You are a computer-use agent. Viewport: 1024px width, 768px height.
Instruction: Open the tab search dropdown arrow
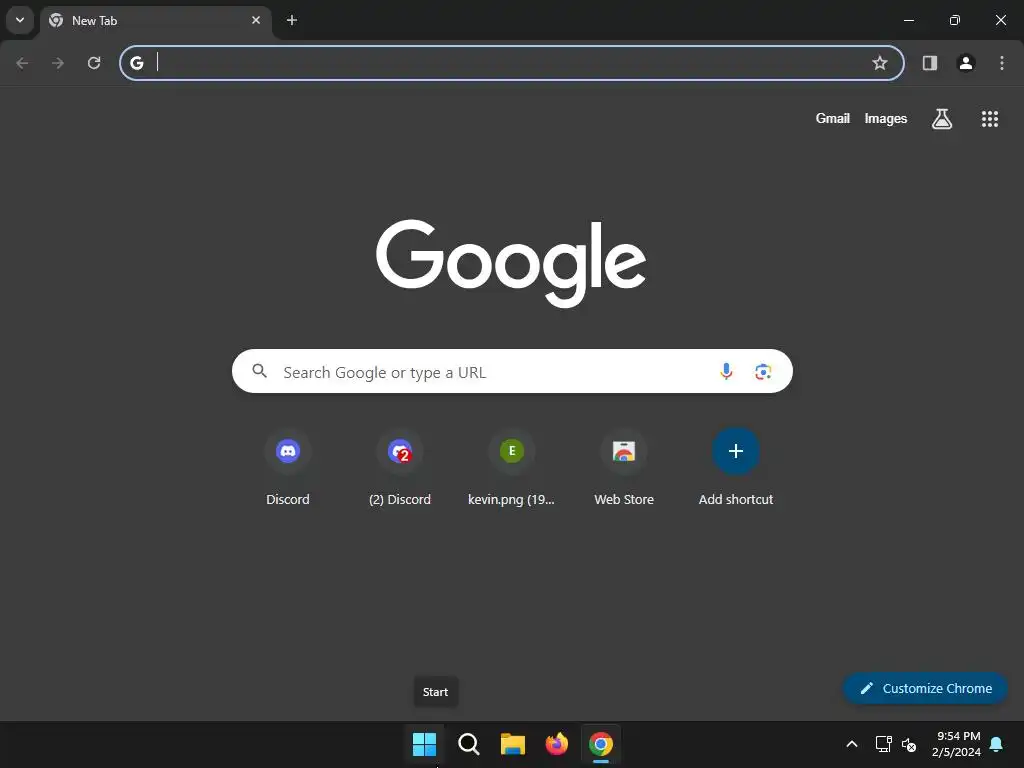[x=20, y=20]
